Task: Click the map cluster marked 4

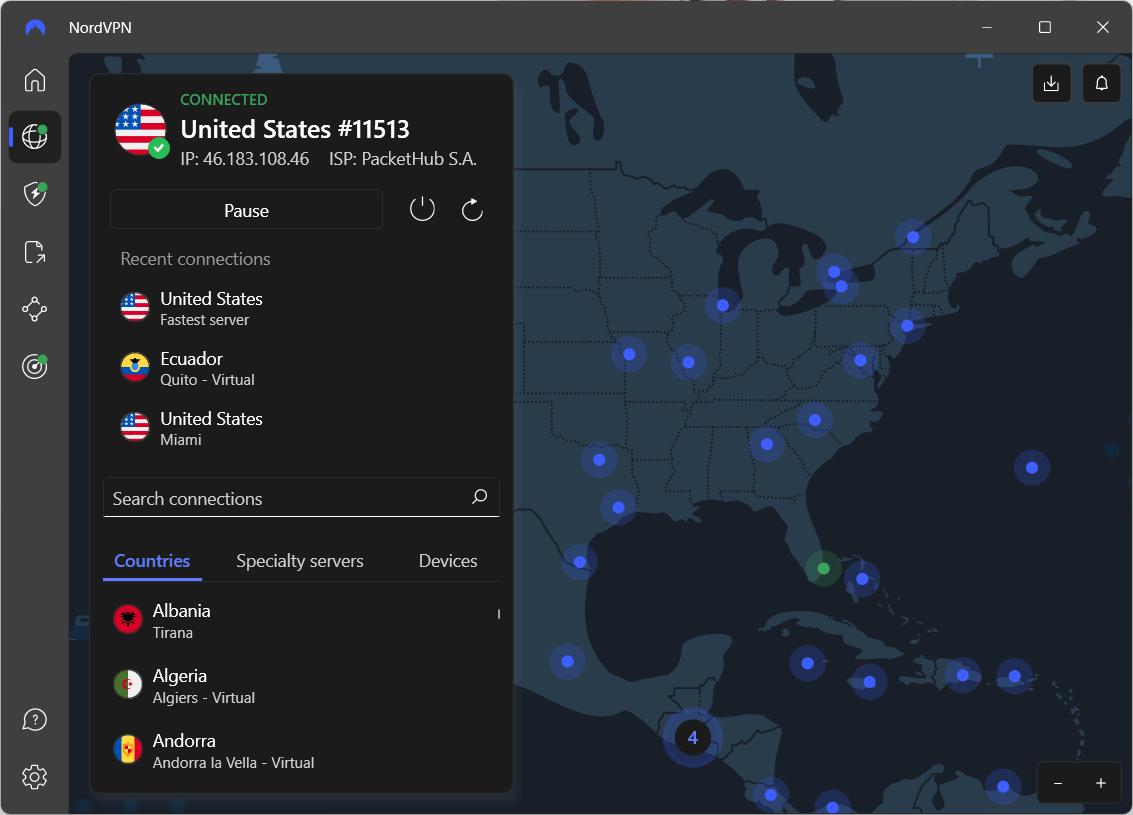Action: 692,738
